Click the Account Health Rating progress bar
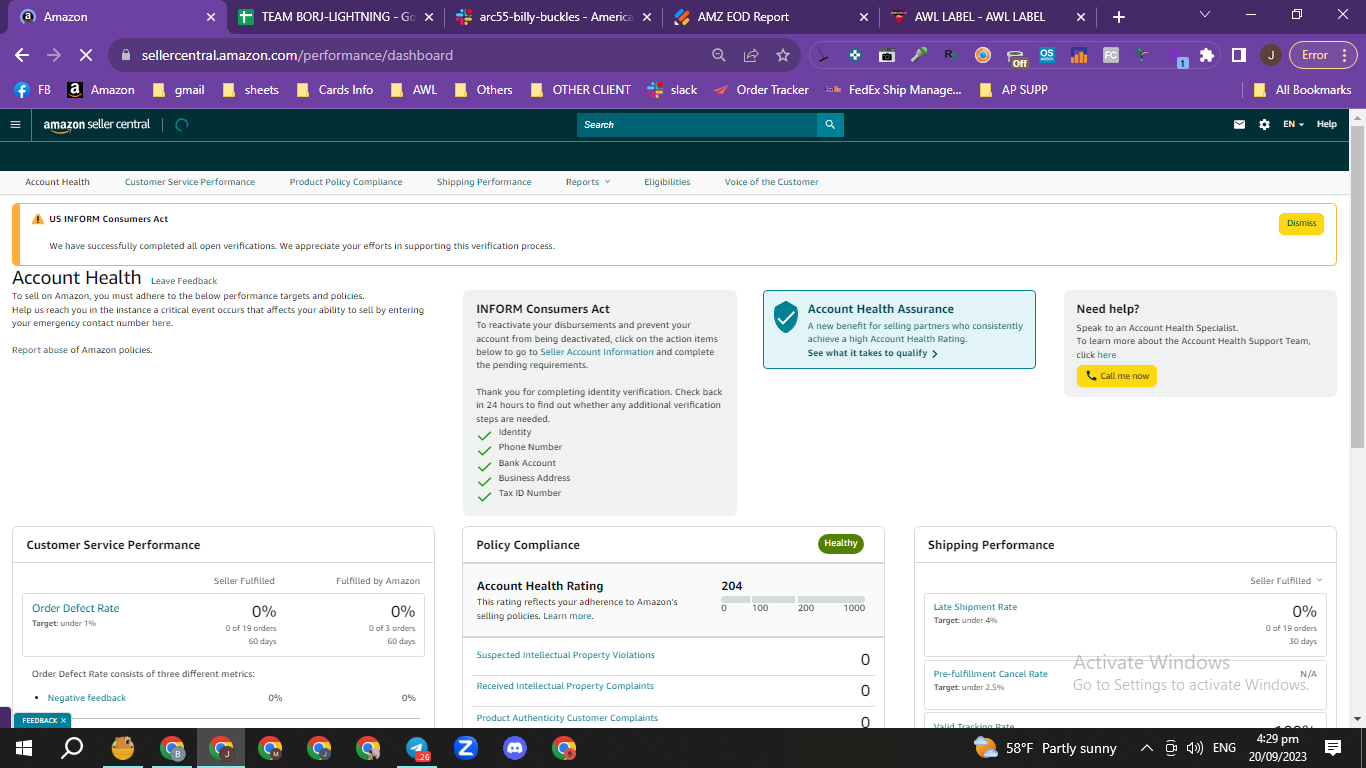The height and width of the screenshot is (768, 1366). point(793,599)
